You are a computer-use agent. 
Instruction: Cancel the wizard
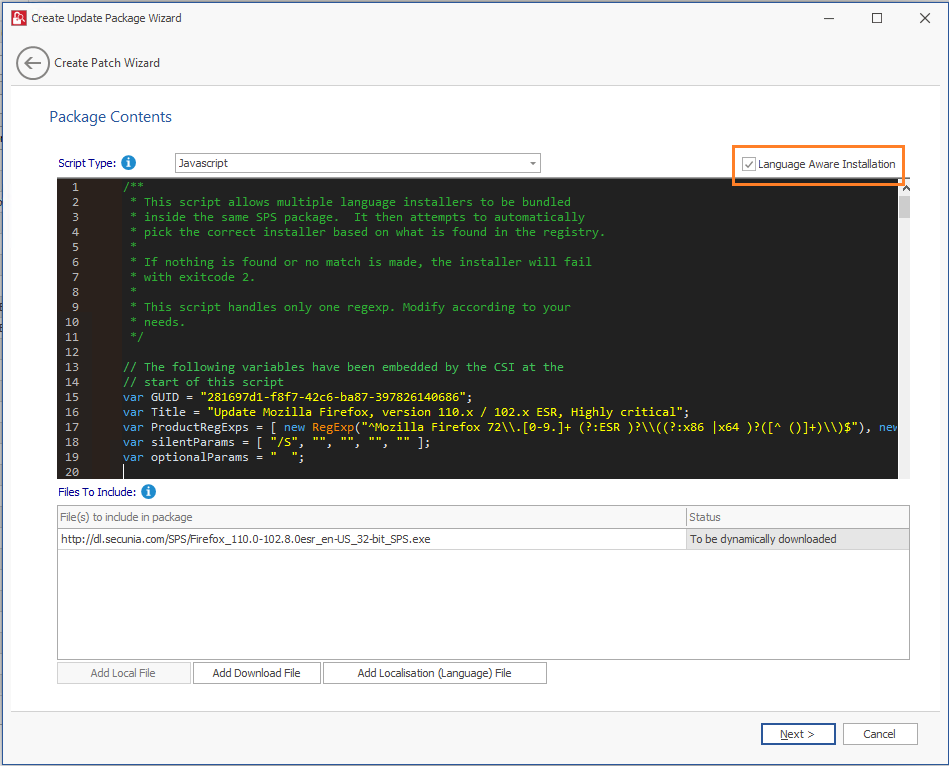point(879,734)
